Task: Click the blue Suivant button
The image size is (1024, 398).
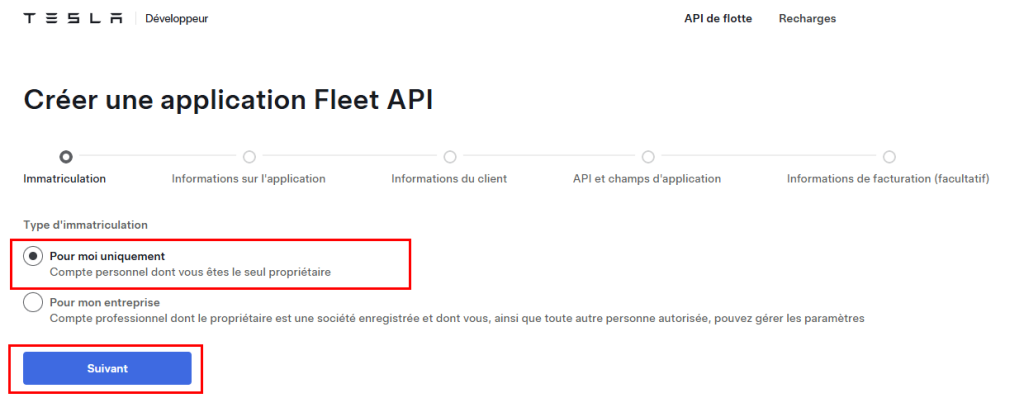Action: pyautogui.click(x=107, y=369)
